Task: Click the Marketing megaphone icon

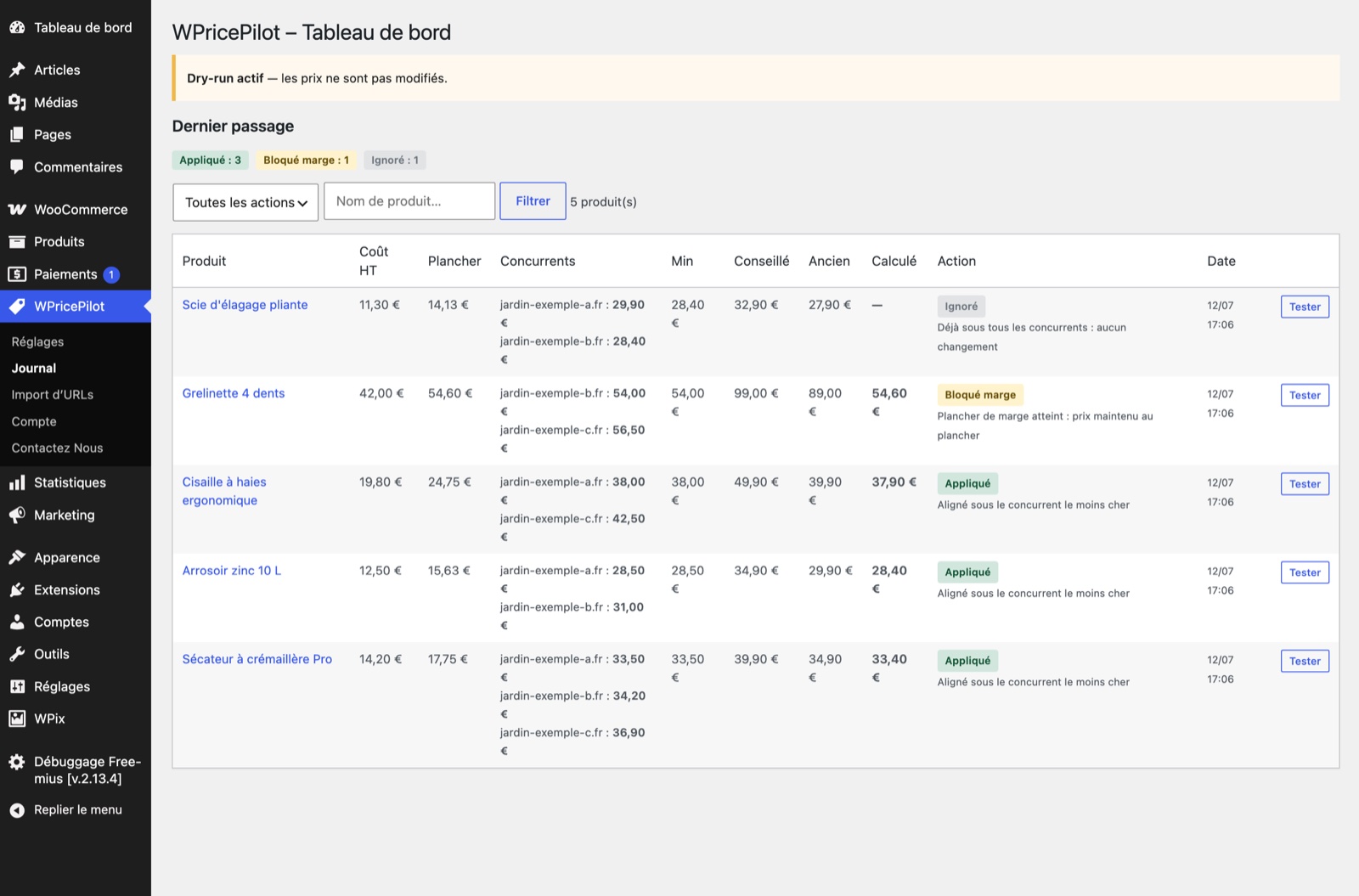Action: [x=17, y=515]
